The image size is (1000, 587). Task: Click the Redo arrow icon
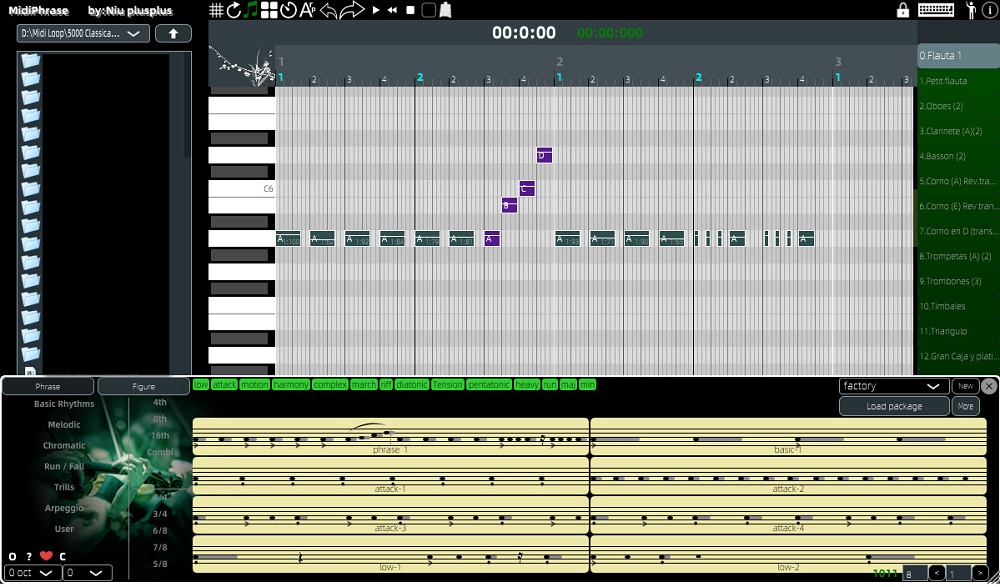coord(352,9)
